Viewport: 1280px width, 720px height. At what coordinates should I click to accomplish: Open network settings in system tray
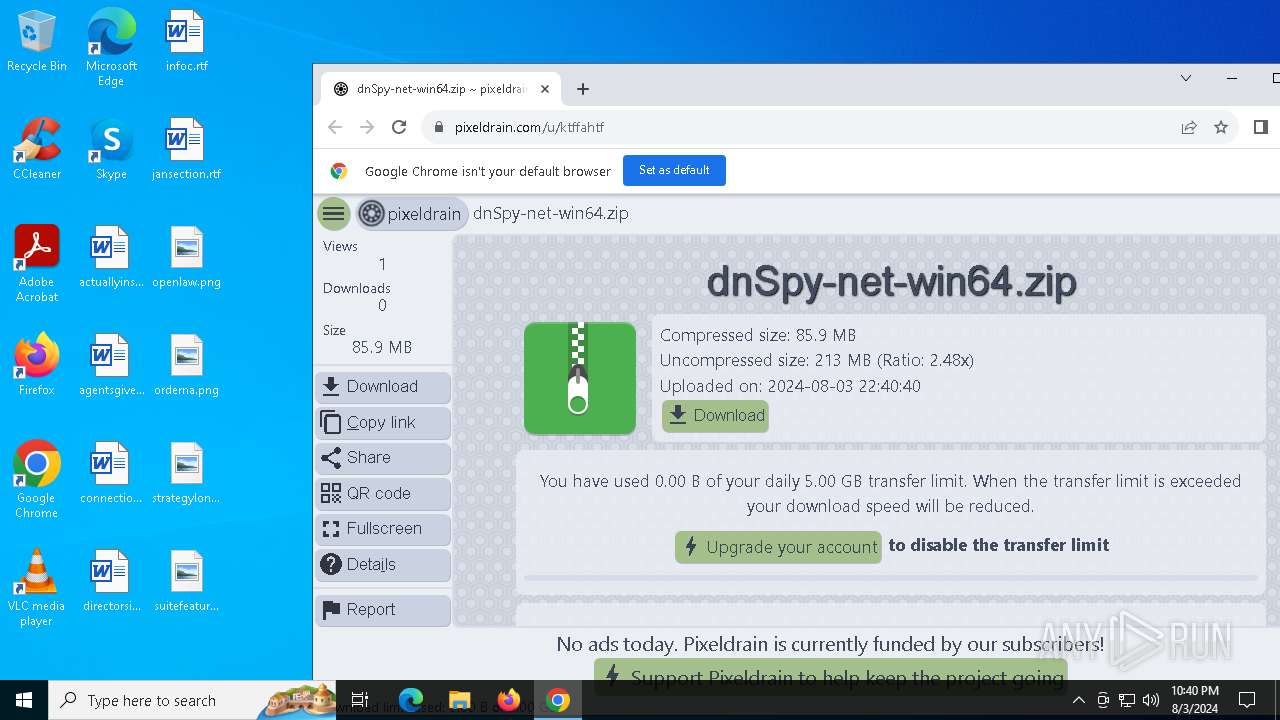(1127, 700)
